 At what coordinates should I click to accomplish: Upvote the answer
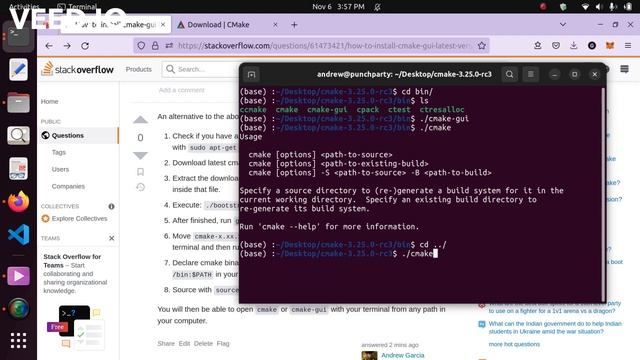click(x=140, y=119)
